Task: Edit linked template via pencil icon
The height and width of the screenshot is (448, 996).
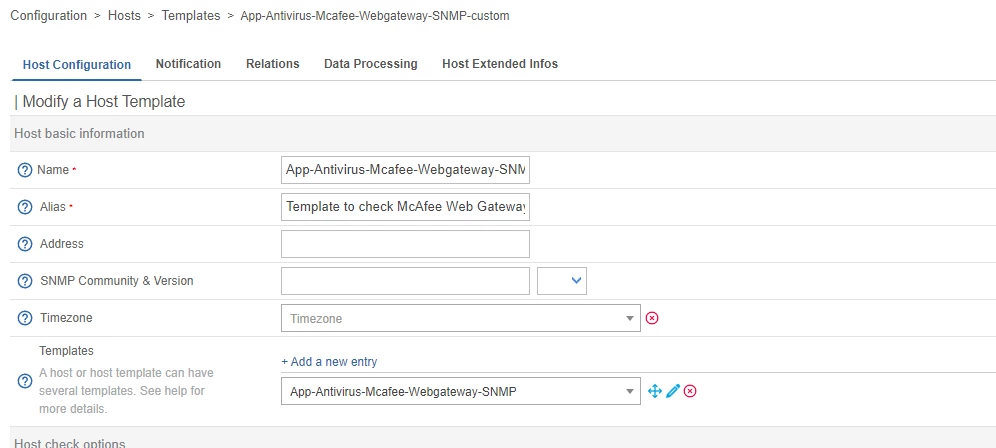Action: [x=673, y=391]
